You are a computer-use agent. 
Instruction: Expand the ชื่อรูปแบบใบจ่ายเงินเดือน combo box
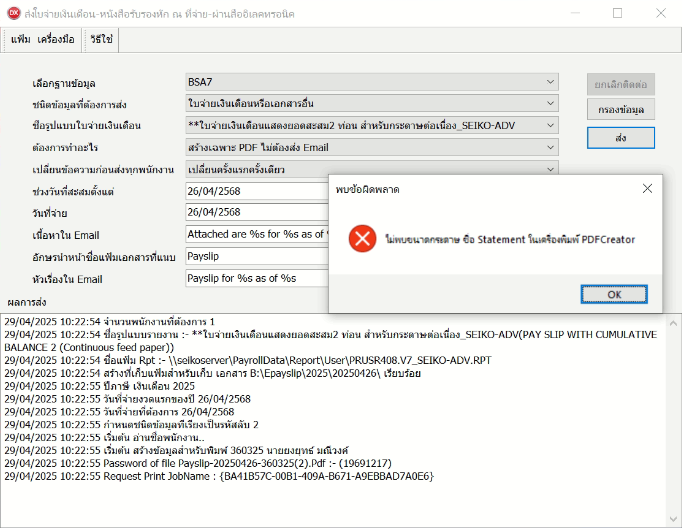coord(371,125)
